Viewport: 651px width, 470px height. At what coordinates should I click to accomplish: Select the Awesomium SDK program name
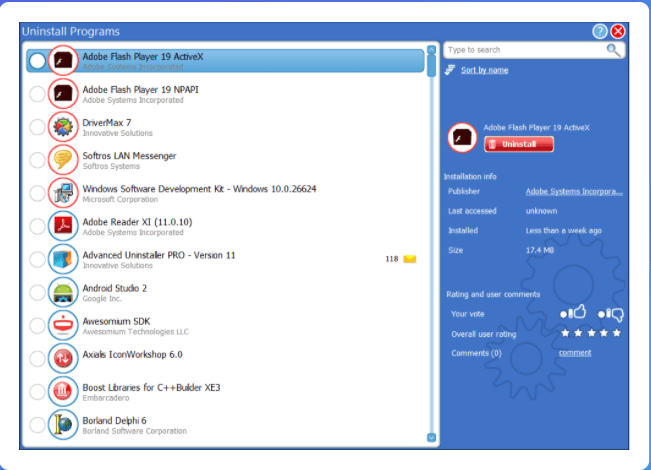[116, 321]
